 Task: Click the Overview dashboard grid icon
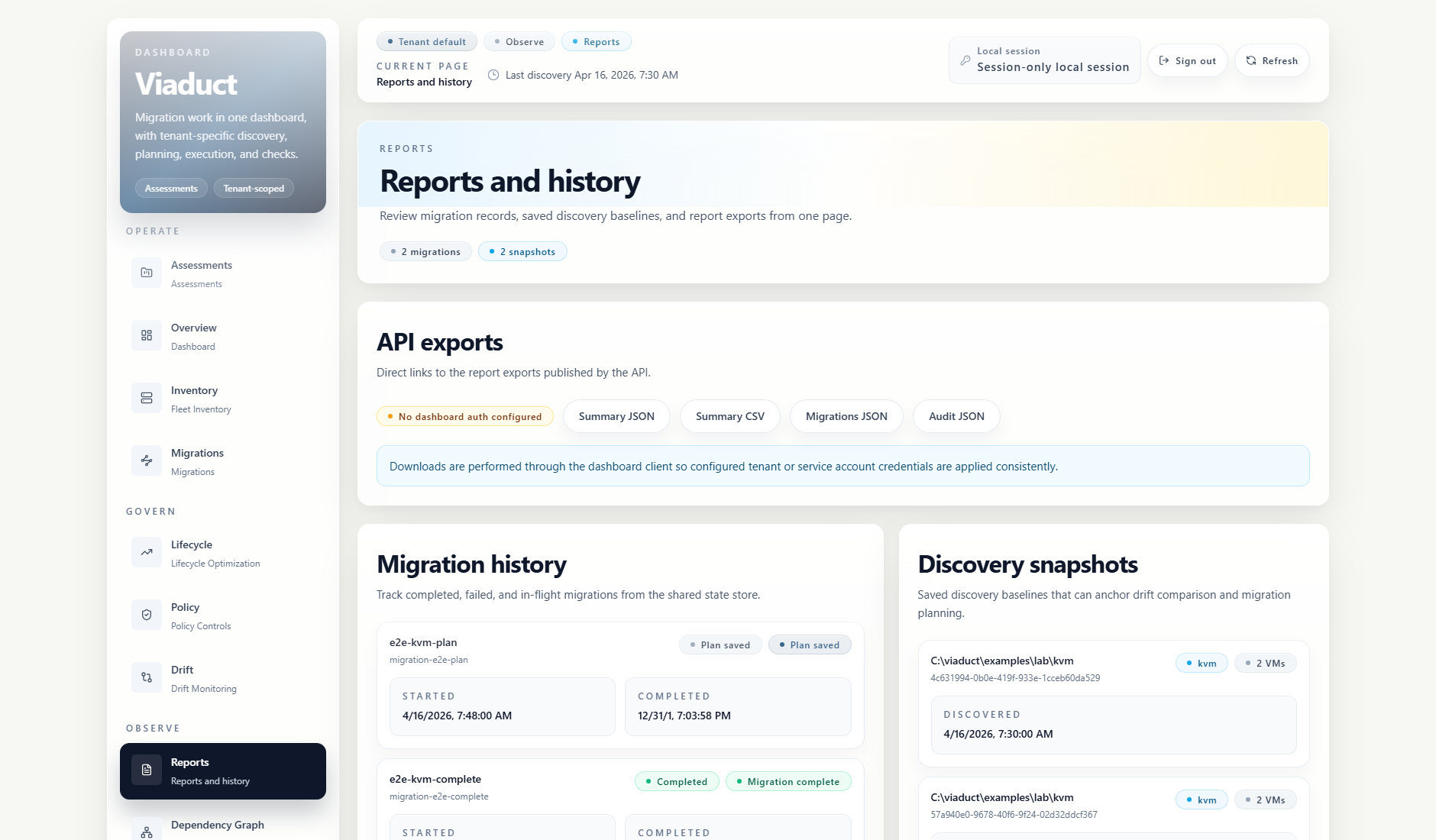coord(147,335)
